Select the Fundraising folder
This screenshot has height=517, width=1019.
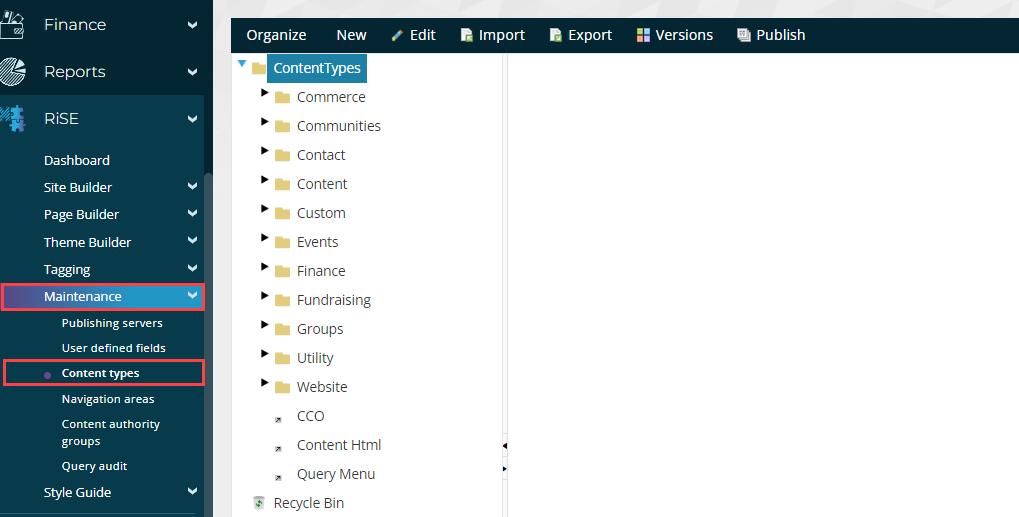tap(333, 300)
